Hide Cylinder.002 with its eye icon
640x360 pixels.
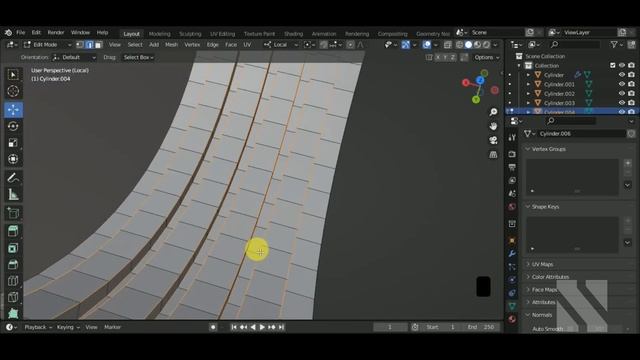(x=622, y=94)
